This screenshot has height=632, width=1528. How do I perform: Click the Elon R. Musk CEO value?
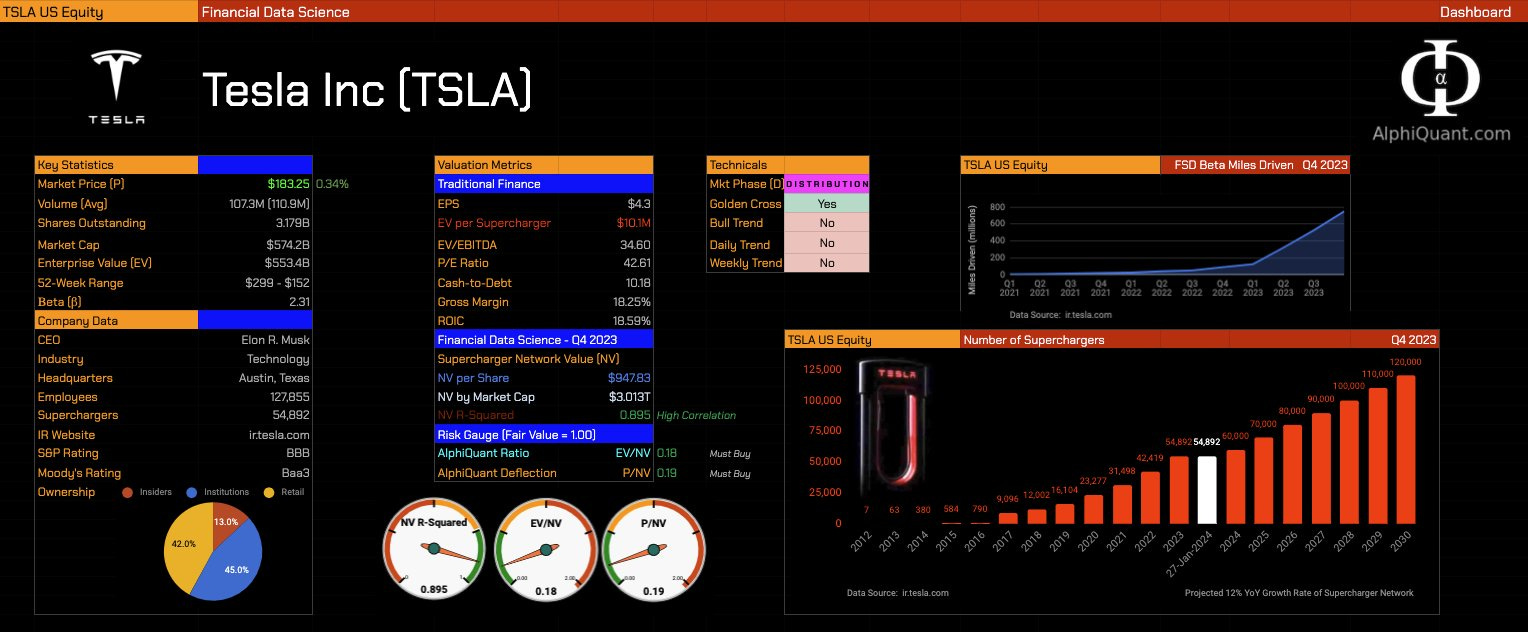click(x=275, y=340)
